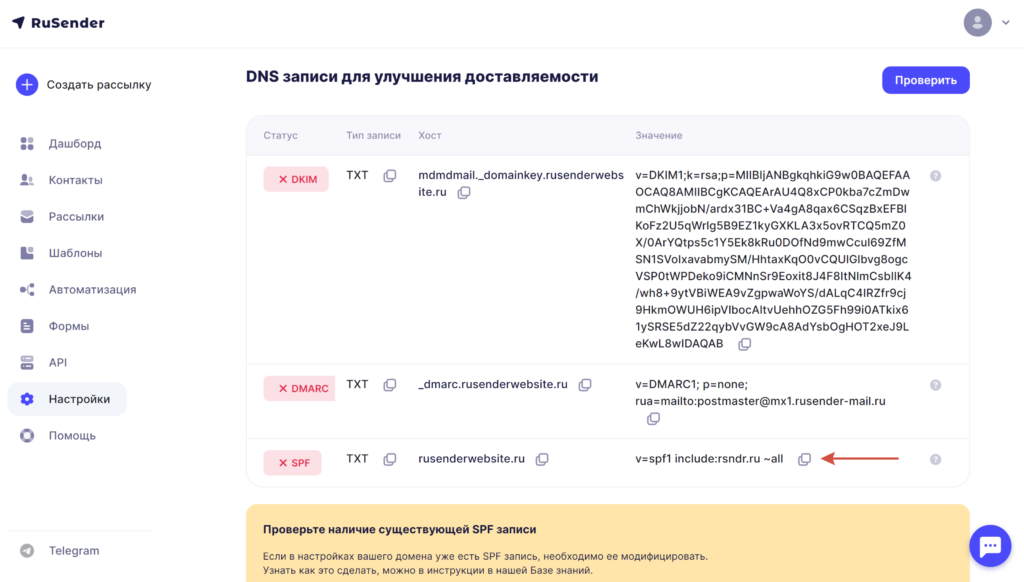Copy host rusenderwebsite.ru in SPF row

pyautogui.click(x=542, y=459)
